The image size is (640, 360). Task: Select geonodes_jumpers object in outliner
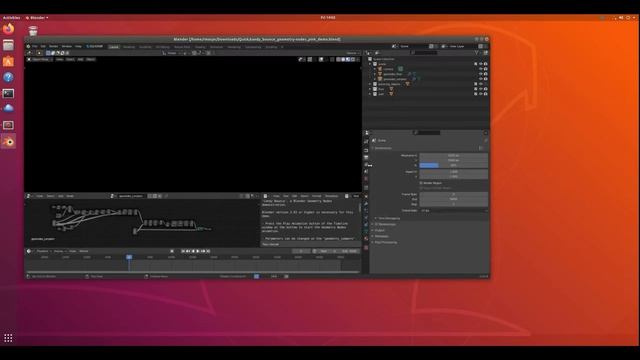click(395, 79)
